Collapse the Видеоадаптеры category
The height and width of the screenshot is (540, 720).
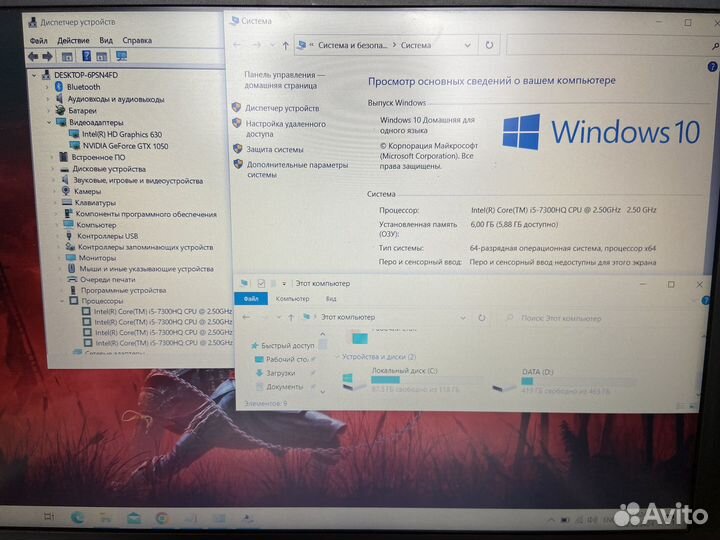49,123
